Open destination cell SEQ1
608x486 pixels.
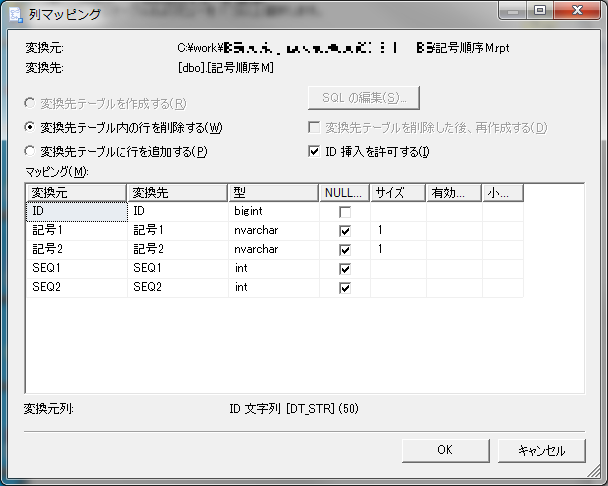tap(178, 268)
